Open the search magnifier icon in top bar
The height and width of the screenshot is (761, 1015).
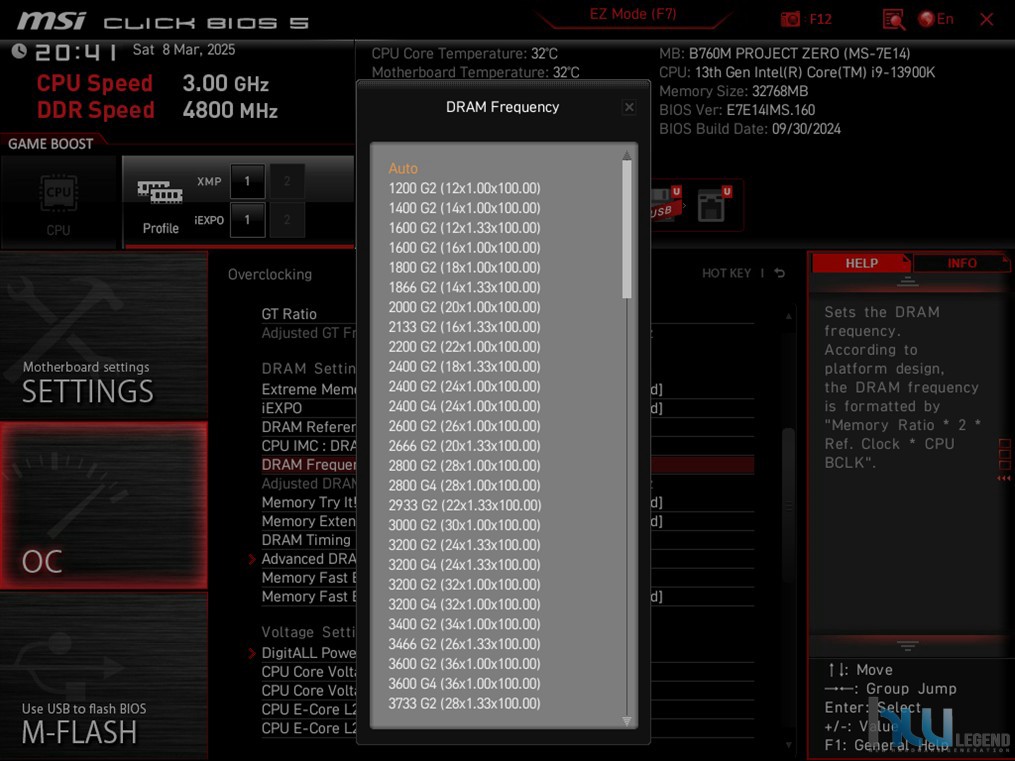pos(893,19)
